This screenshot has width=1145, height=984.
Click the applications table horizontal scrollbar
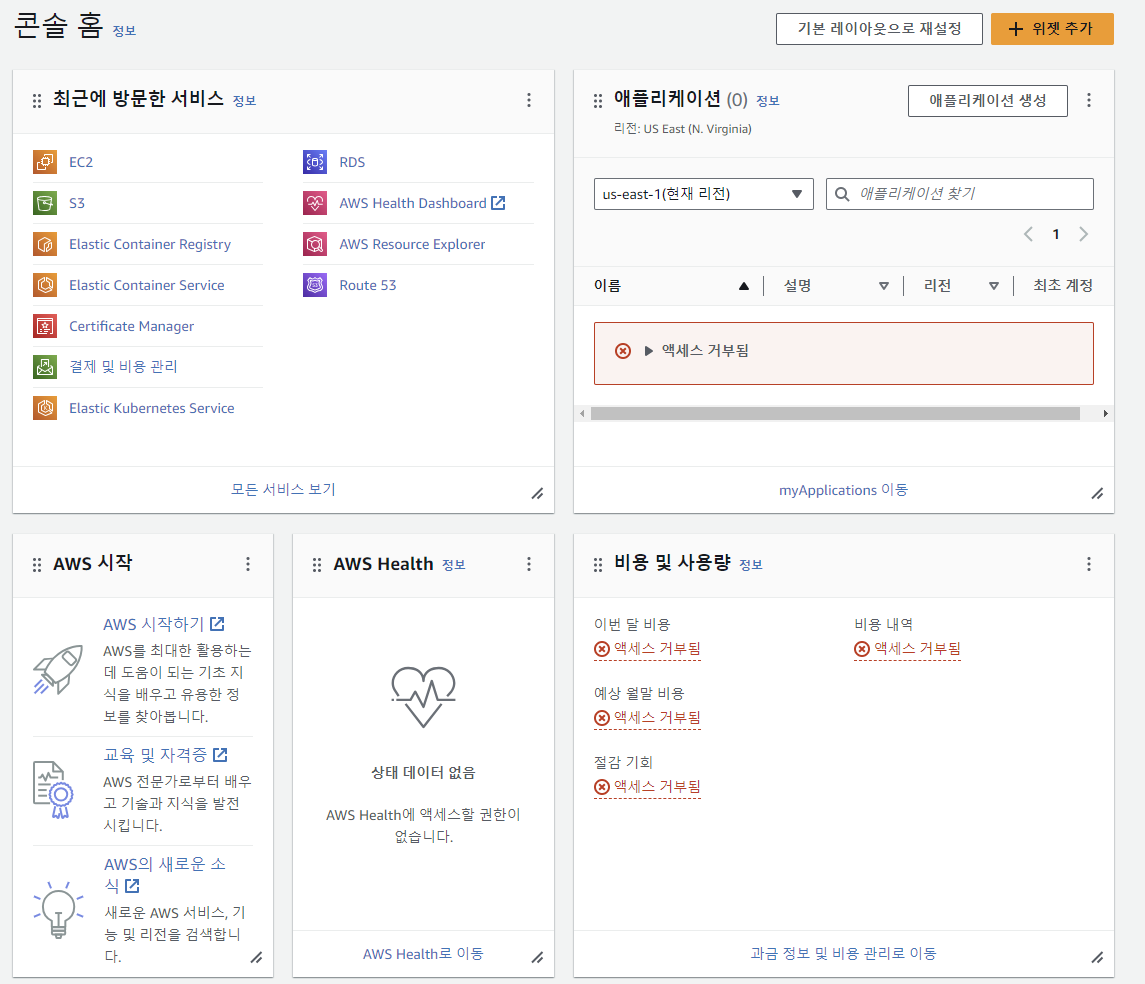tap(835, 414)
